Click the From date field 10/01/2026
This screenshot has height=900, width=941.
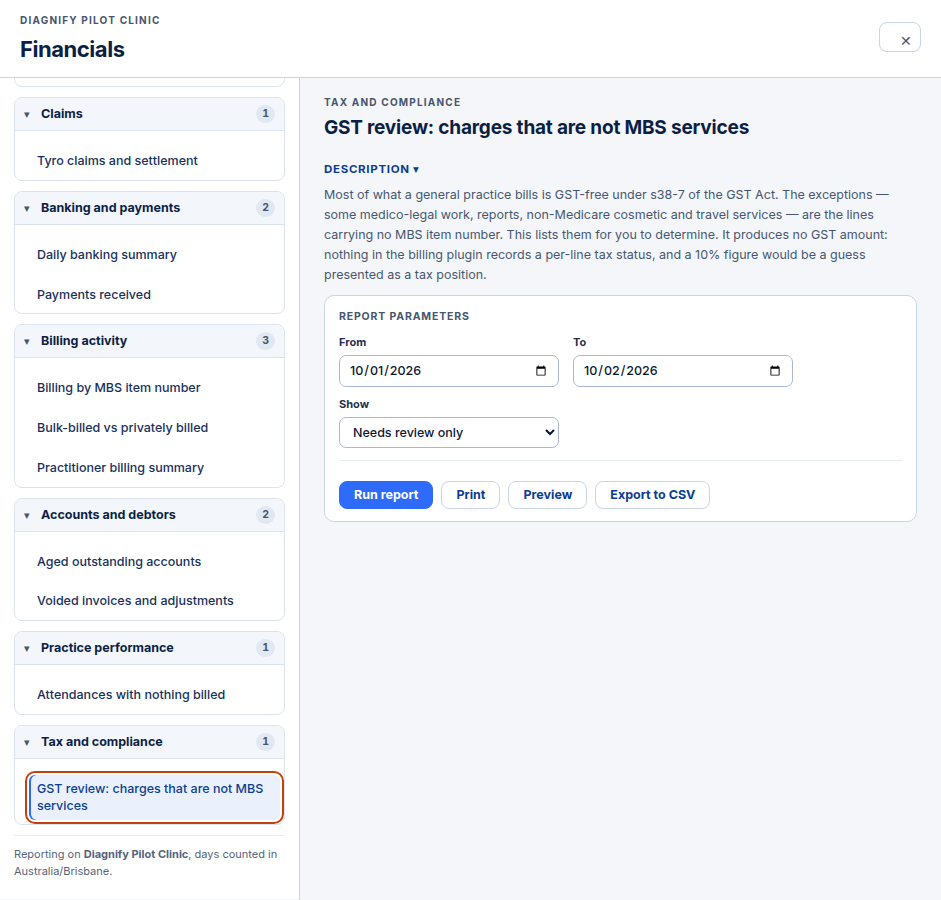pyautogui.click(x=449, y=371)
